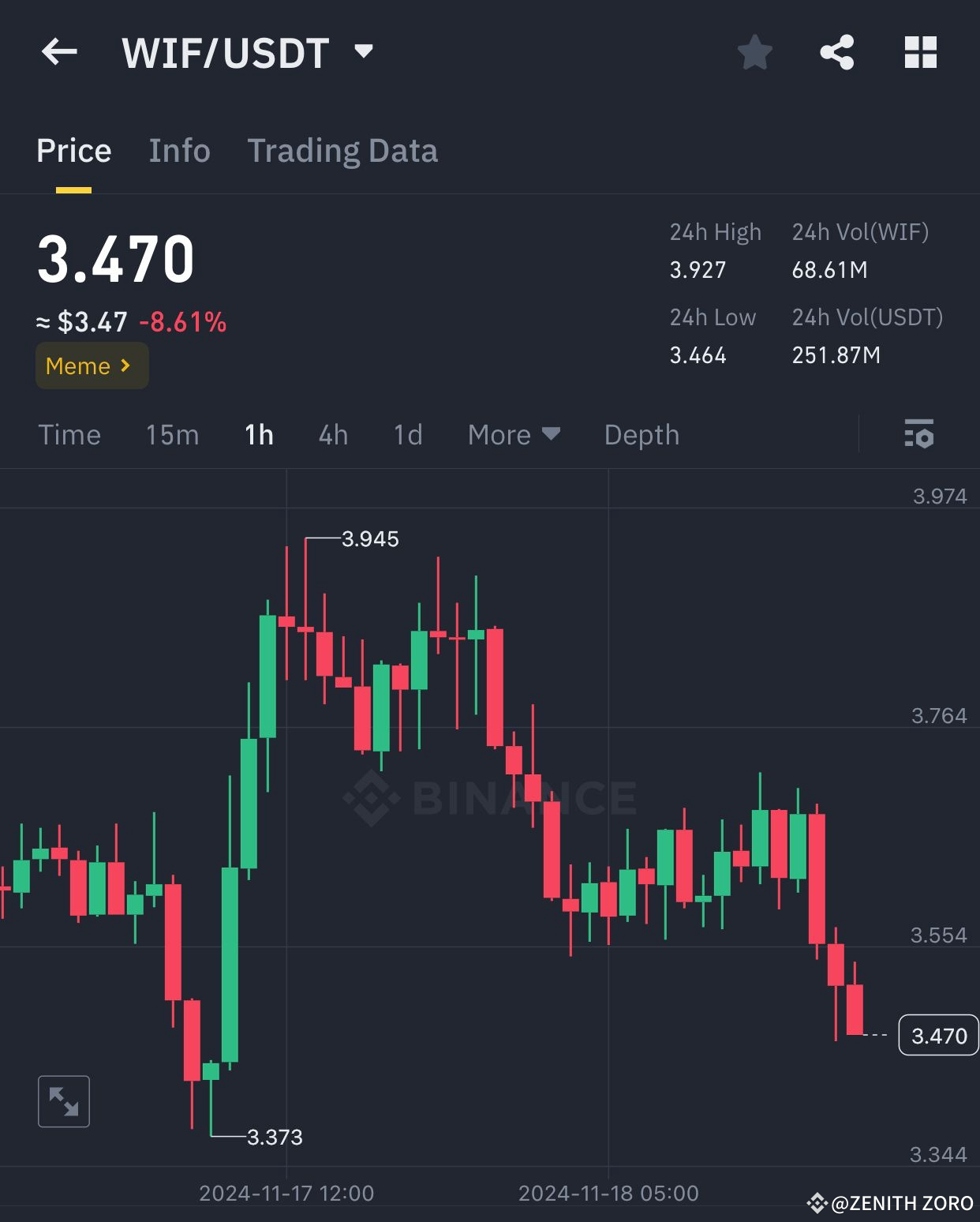Open the Meme category expander
The image size is (980, 1222).
click(x=92, y=365)
